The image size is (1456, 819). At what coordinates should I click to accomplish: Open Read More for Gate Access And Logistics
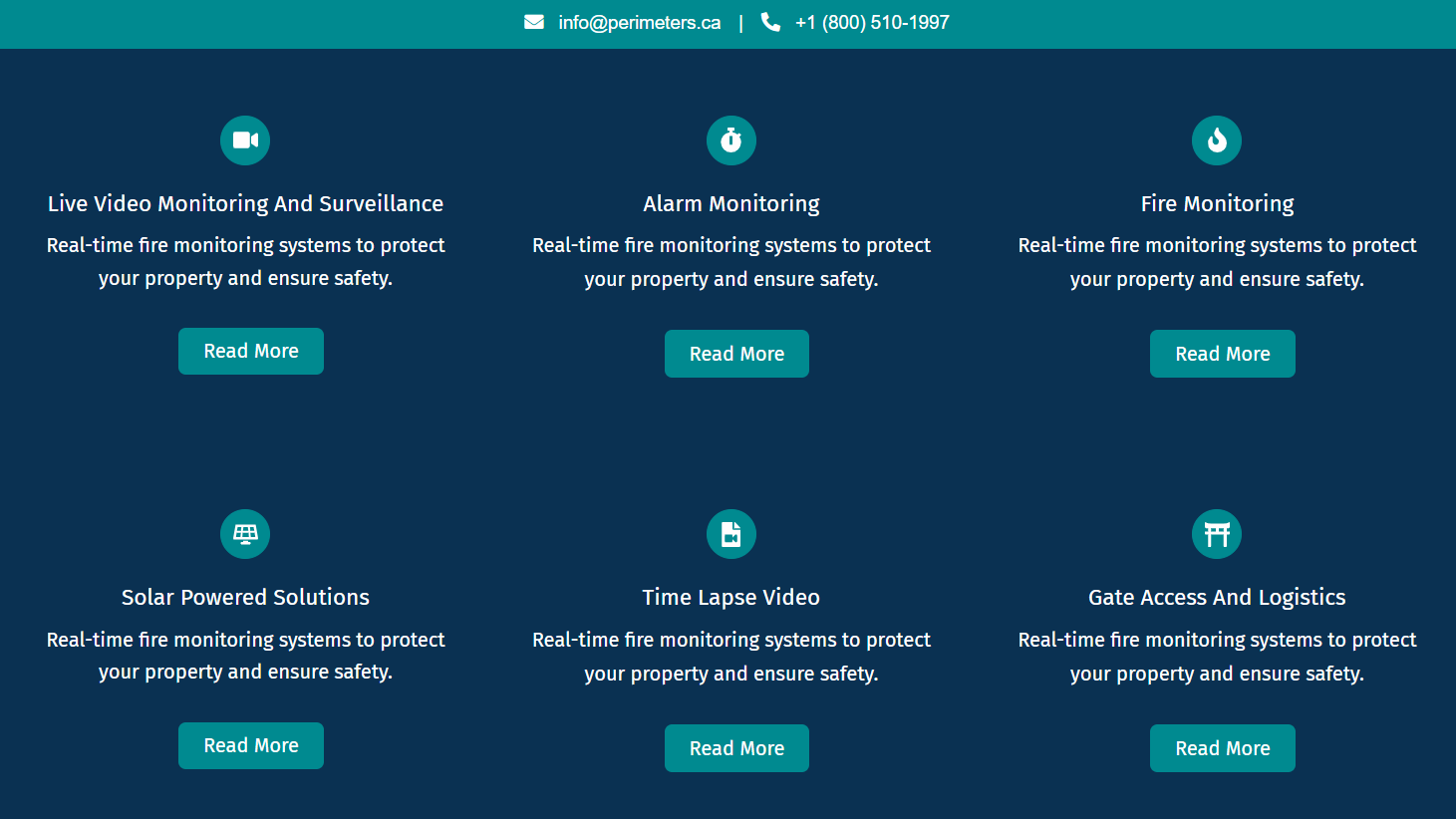[x=1222, y=748]
